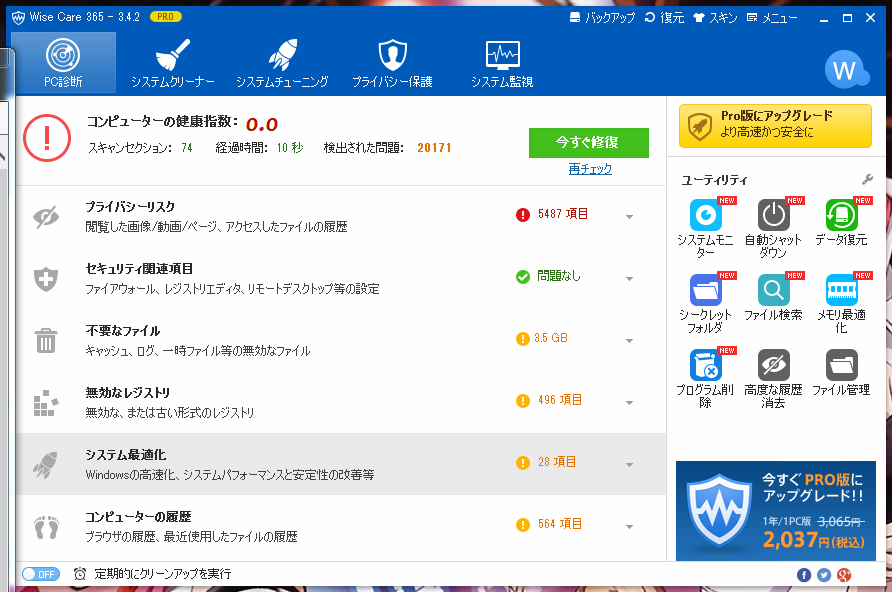The width and height of the screenshot is (892, 592).
Task: Open the PC診断 tab
Action: [x=63, y=63]
